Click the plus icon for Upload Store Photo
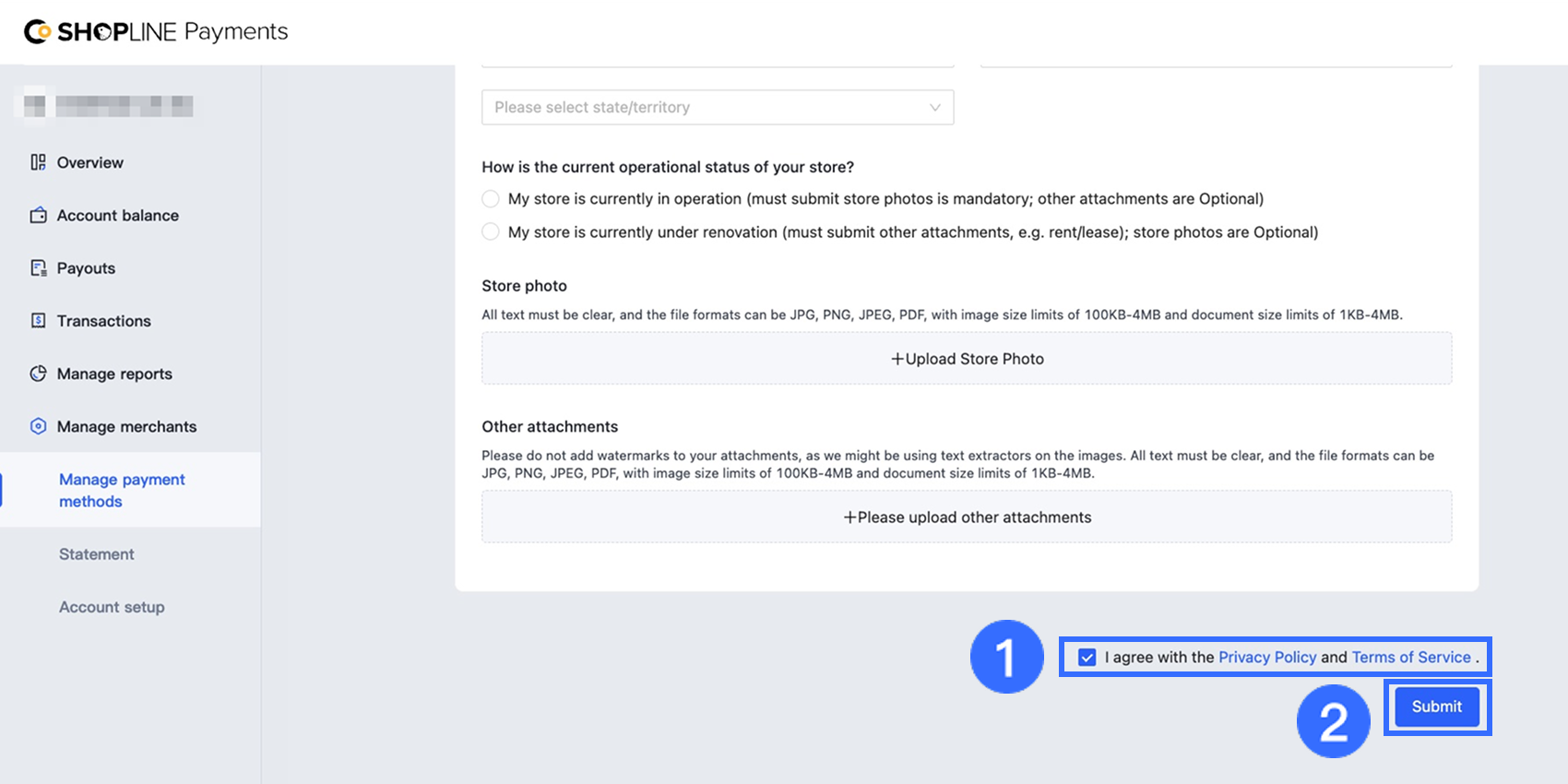The height and width of the screenshot is (784, 1568). (897, 359)
